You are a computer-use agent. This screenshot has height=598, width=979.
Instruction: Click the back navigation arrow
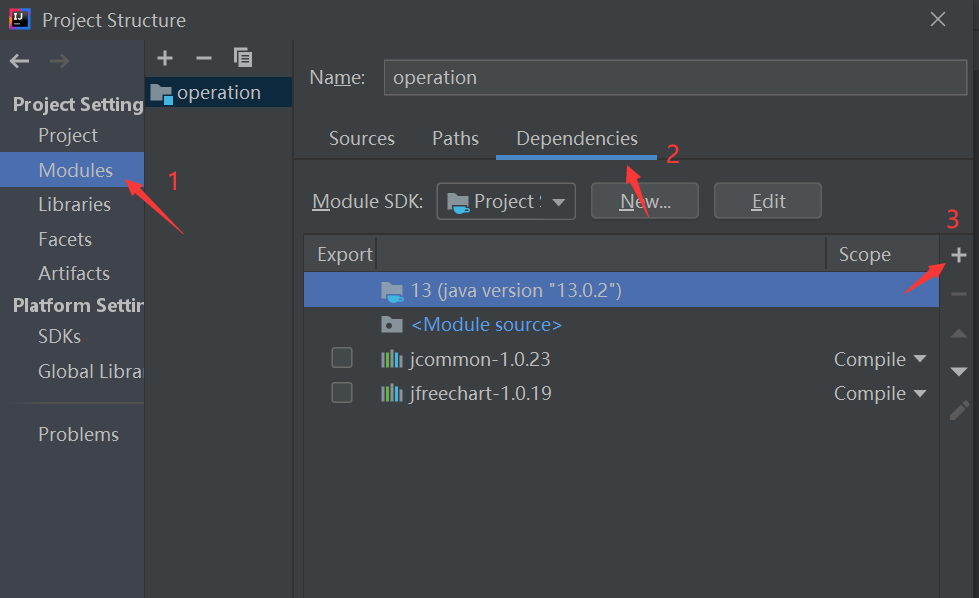19,61
